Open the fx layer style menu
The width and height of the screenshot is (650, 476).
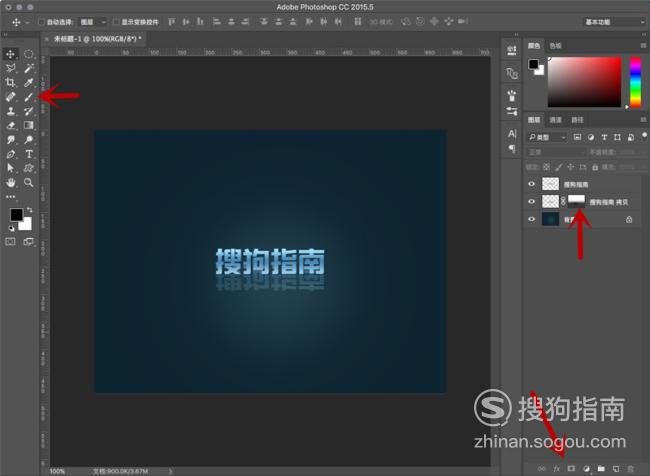pyautogui.click(x=556, y=469)
